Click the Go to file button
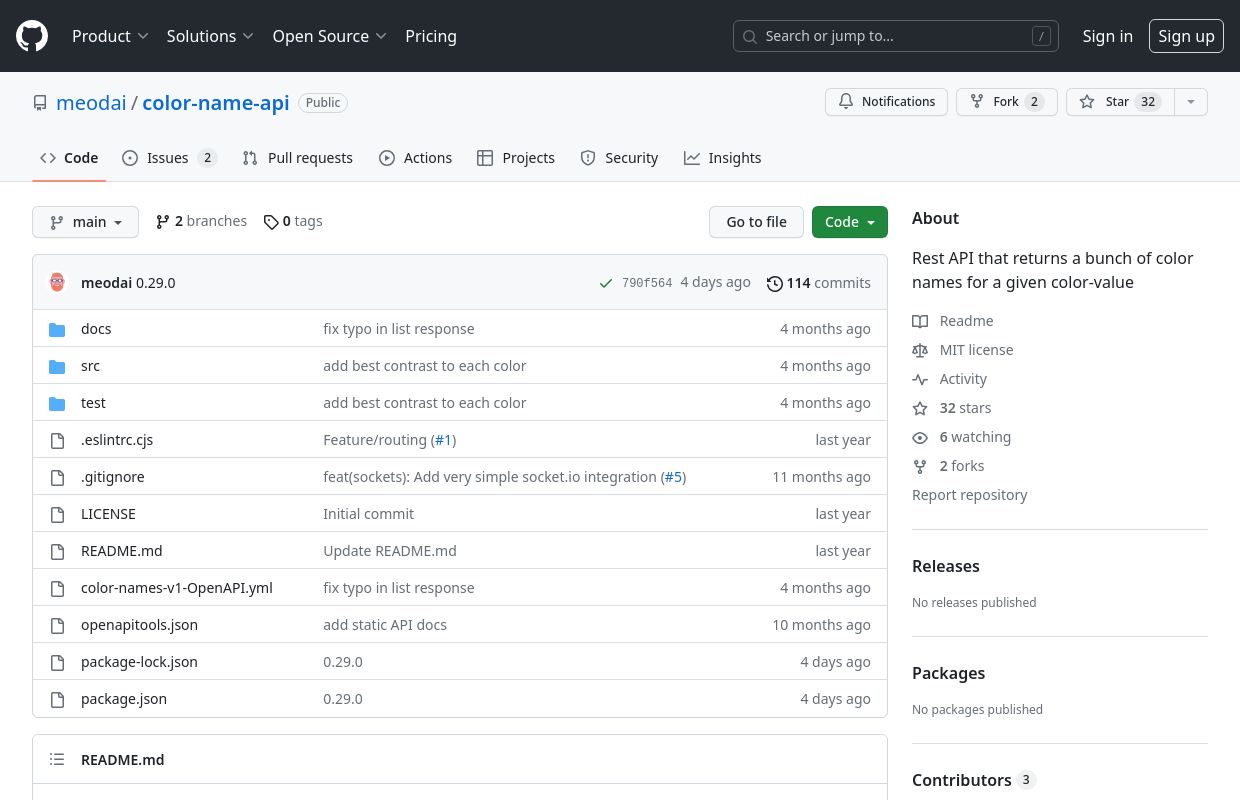Viewport: 1240px width, 800px height. click(x=757, y=222)
